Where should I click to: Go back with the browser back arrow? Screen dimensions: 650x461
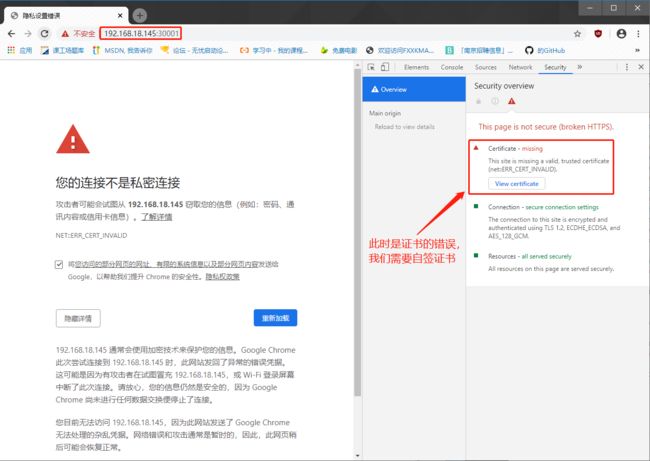tap(12, 34)
